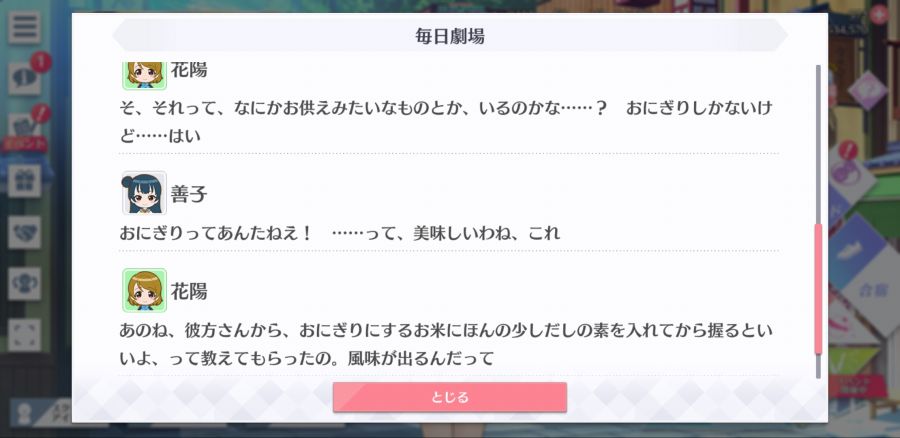Tap the plus icon at top right
This screenshot has height=438, width=900.
[878, 14]
